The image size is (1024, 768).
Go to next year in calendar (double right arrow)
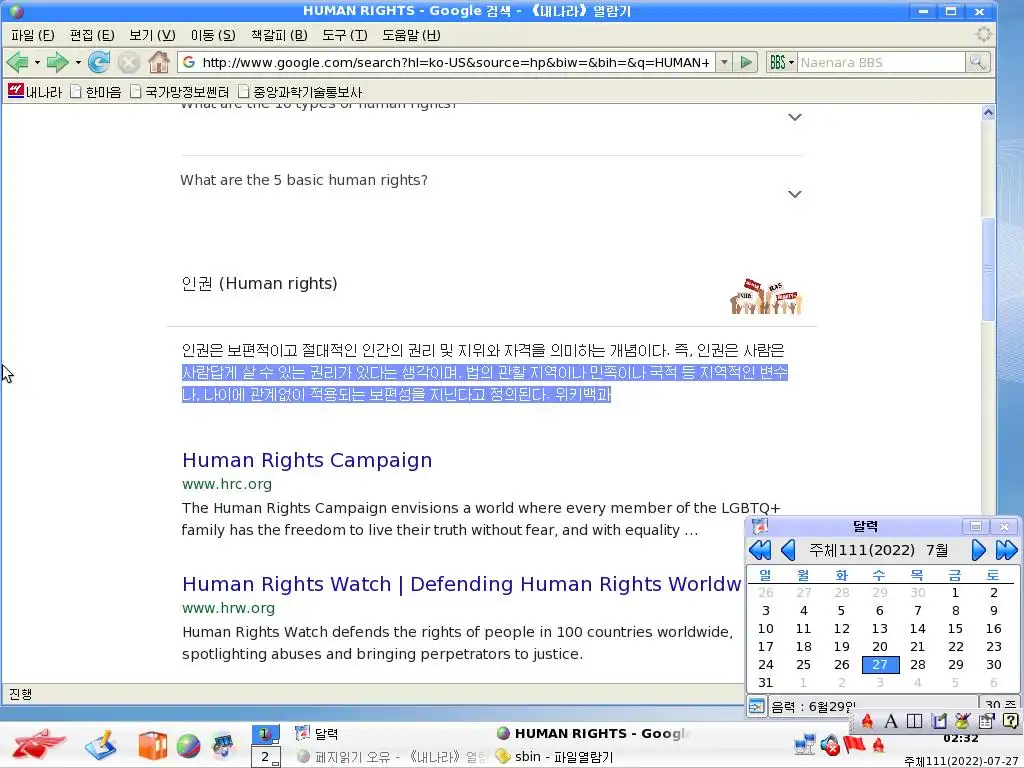click(x=1006, y=550)
